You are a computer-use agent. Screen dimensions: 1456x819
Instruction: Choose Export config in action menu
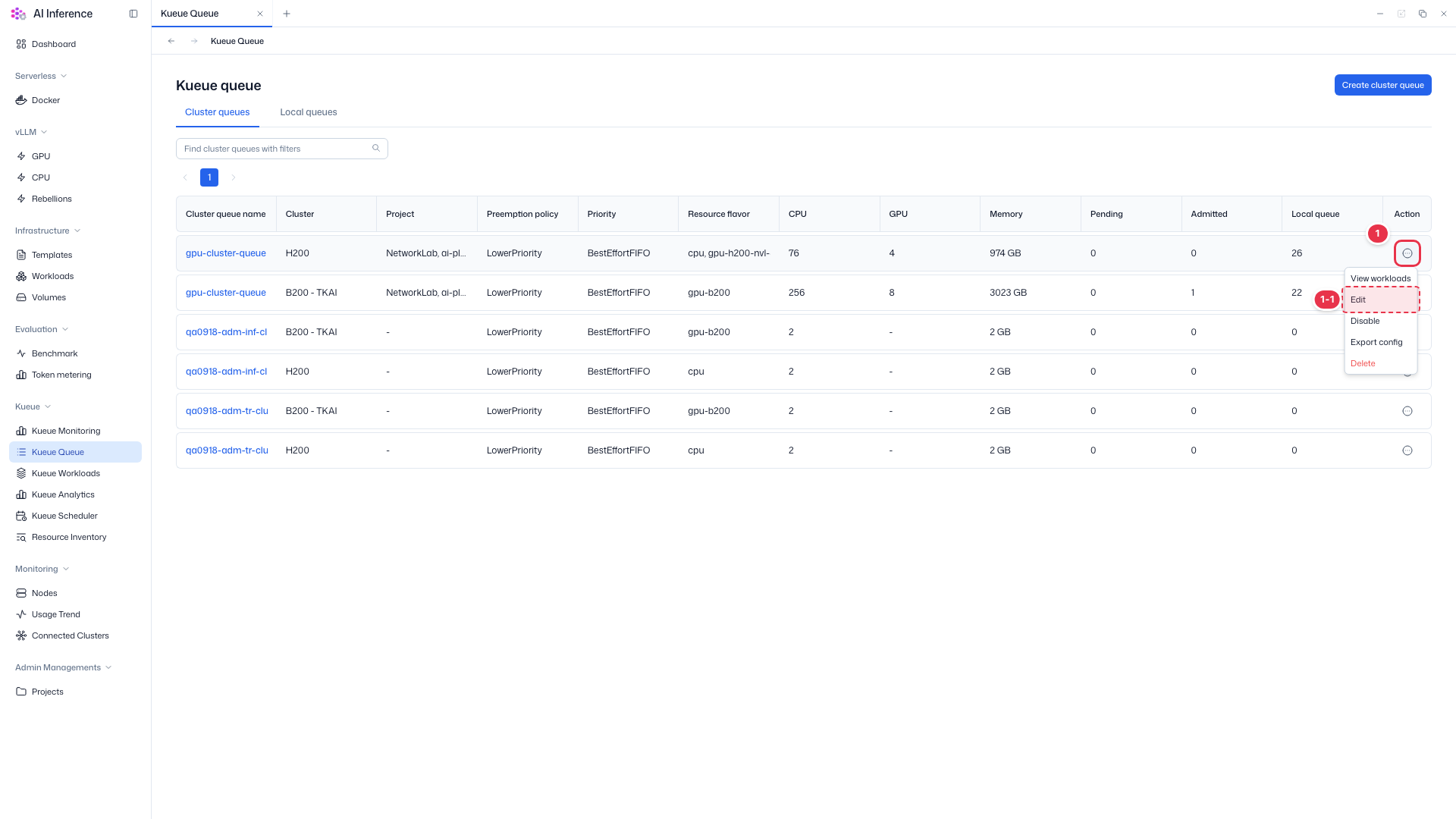click(1380, 342)
